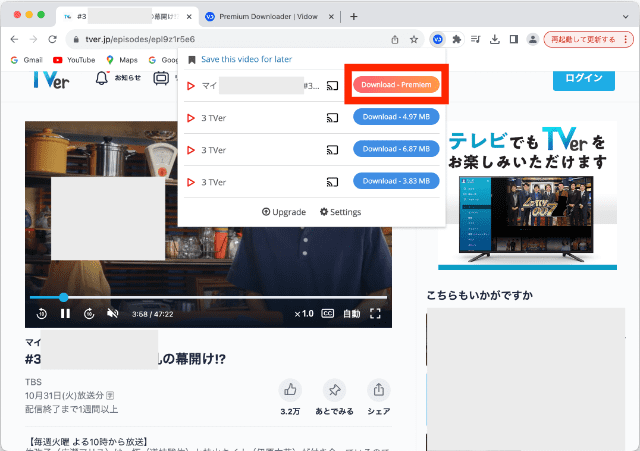Click Upgrade in the Vidow popup
Viewport: 640px width, 451px height.
point(284,212)
